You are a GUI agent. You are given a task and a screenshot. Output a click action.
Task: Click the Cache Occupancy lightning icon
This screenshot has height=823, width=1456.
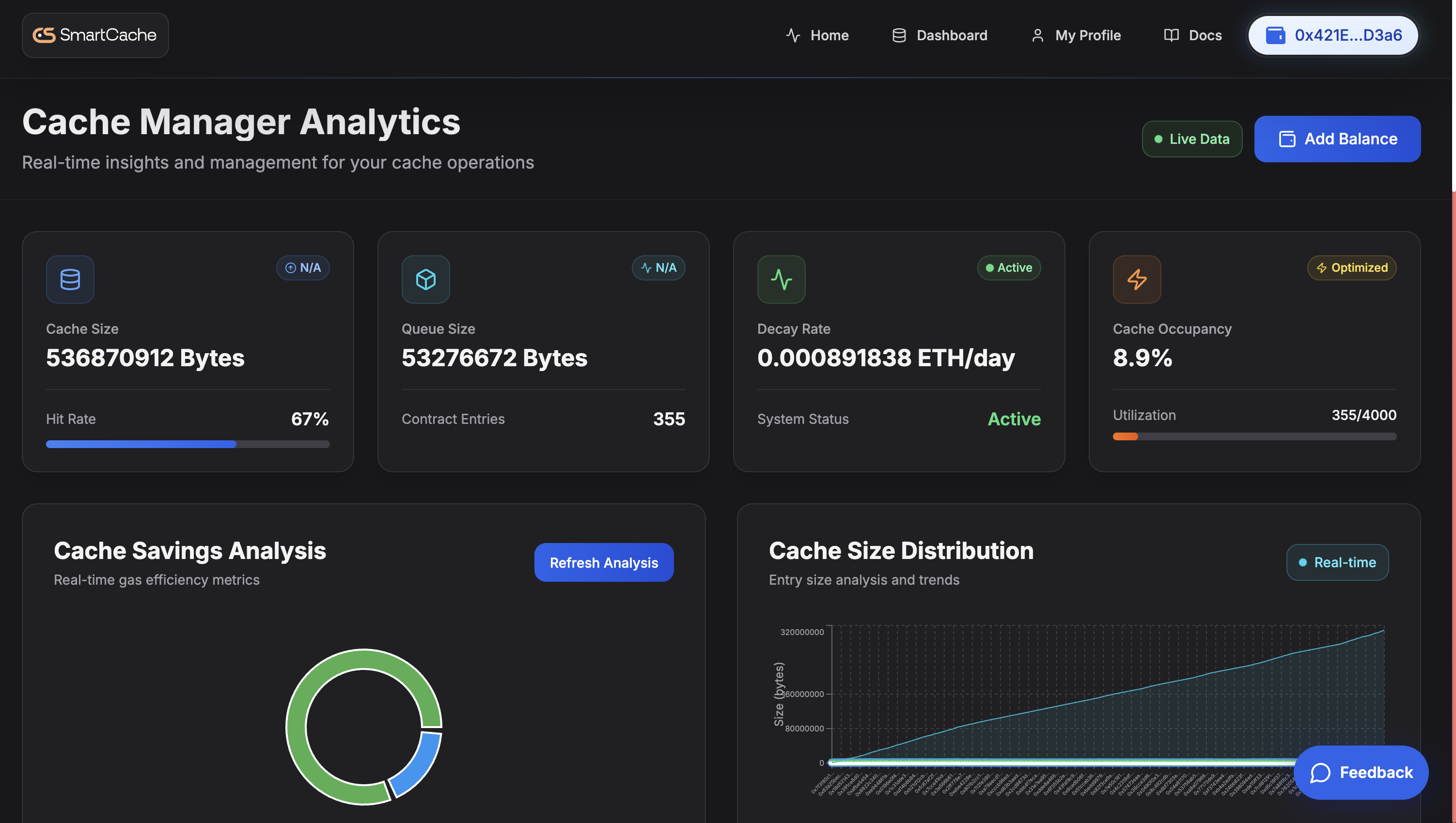1137,279
